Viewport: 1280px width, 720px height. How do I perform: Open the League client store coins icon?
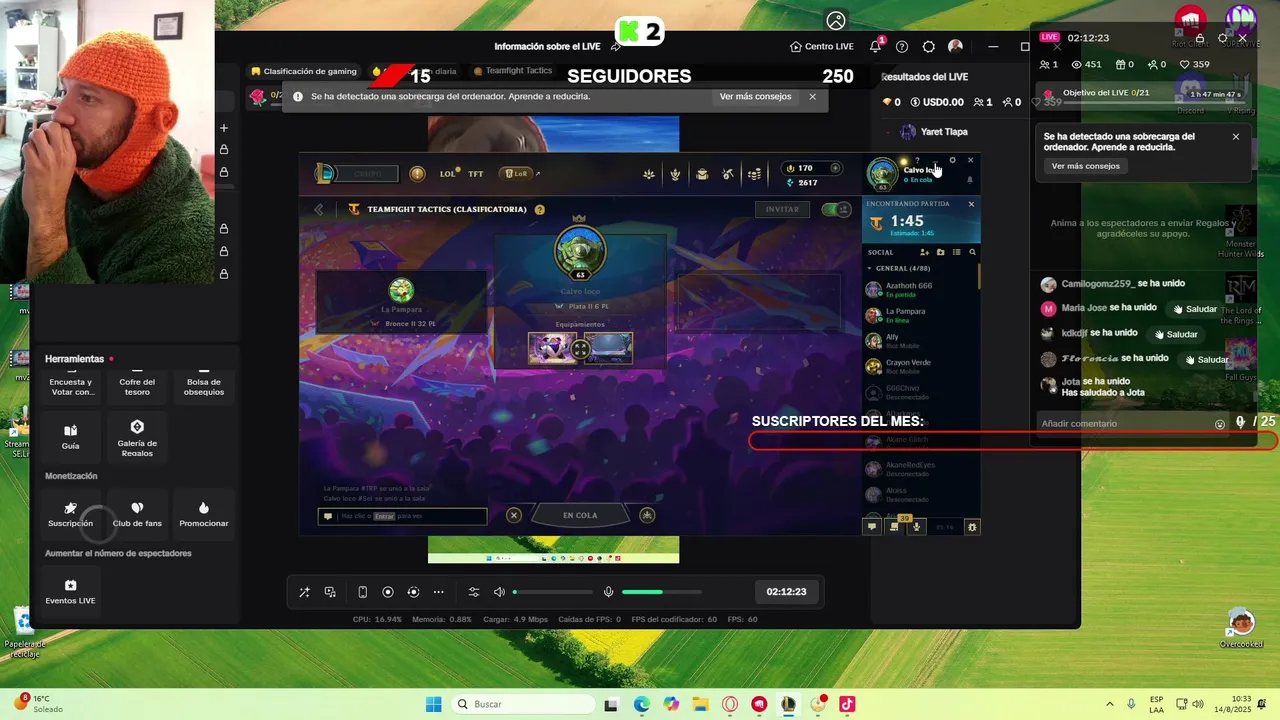[754, 174]
